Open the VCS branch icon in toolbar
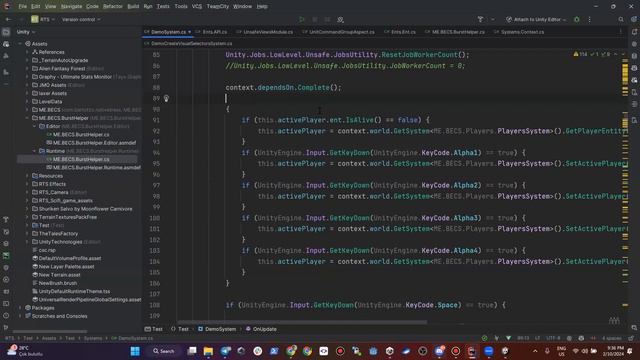The width and height of the screenshot is (640, 360). pyautogui.click(x=480, y=19)
